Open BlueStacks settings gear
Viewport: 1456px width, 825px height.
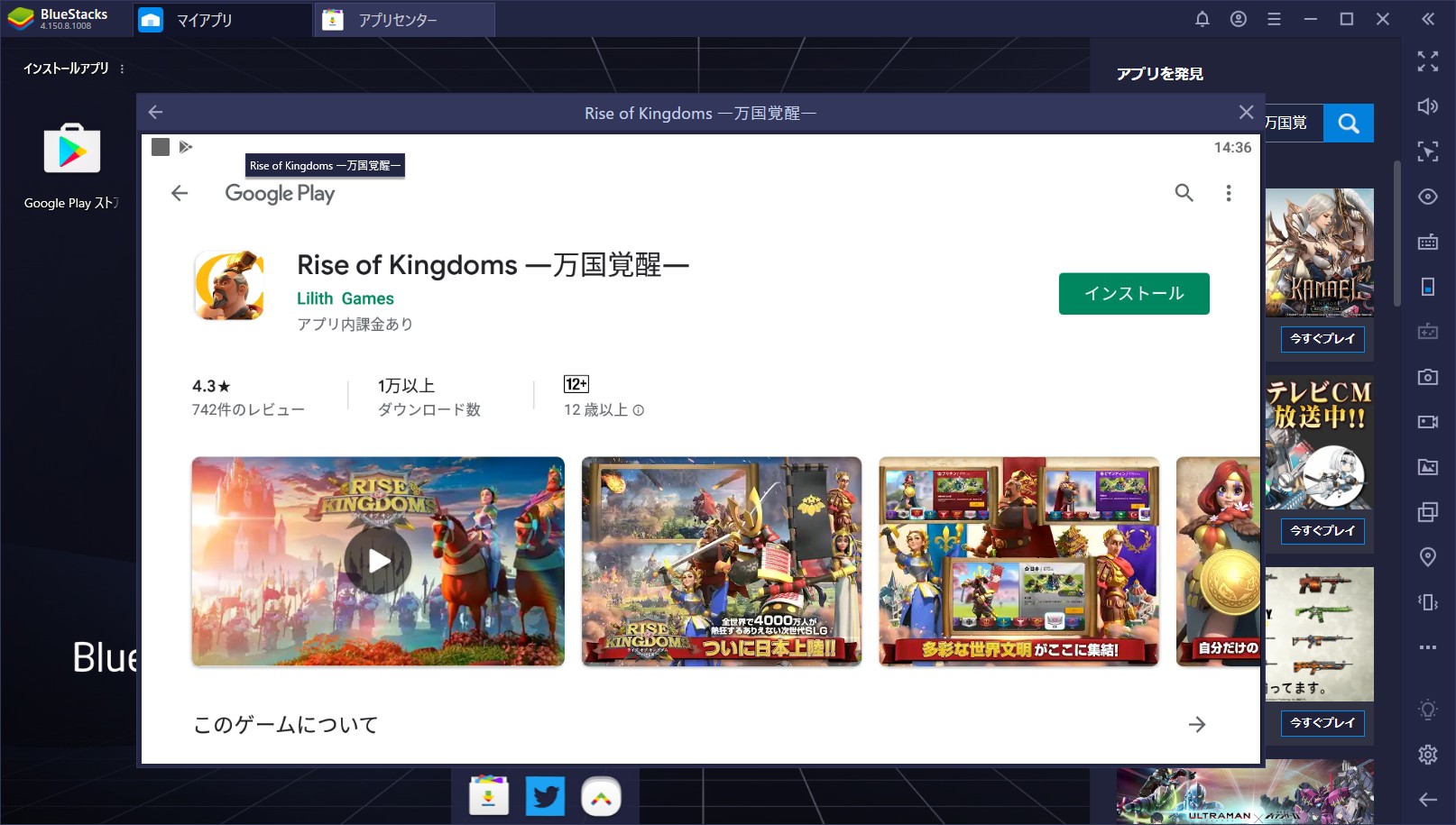tap(1427, 755)
